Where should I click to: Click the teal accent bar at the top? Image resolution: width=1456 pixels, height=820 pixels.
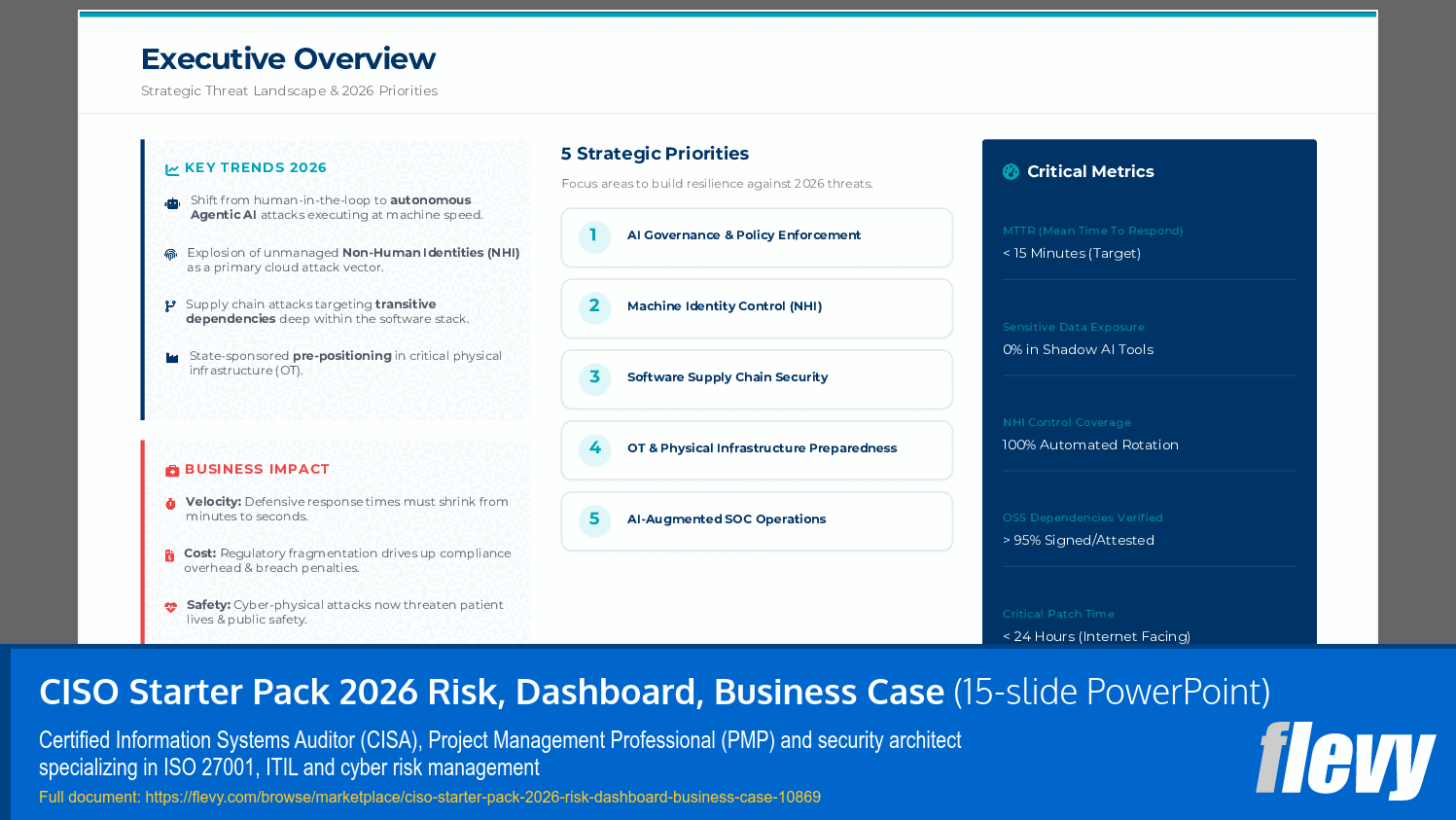coord(728,13)
